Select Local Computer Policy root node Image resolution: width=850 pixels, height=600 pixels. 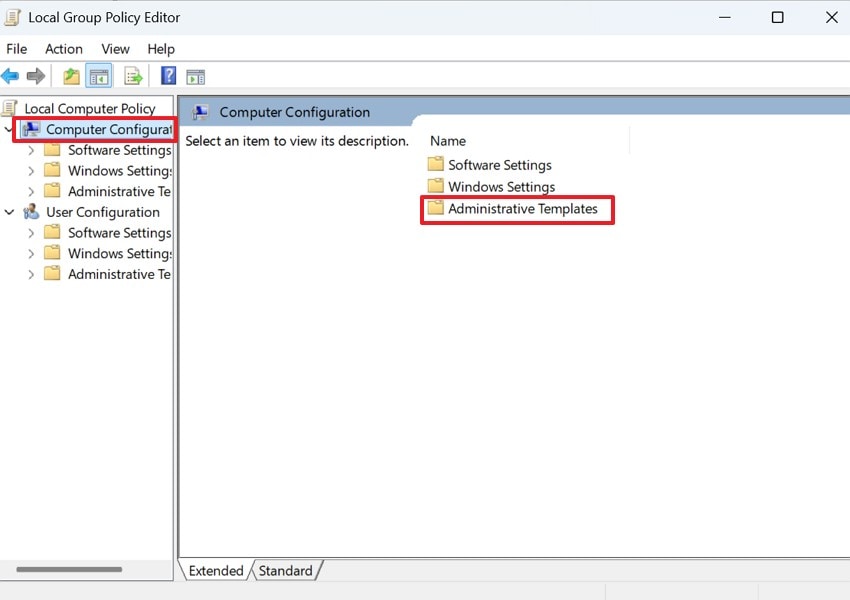(90, 108)
